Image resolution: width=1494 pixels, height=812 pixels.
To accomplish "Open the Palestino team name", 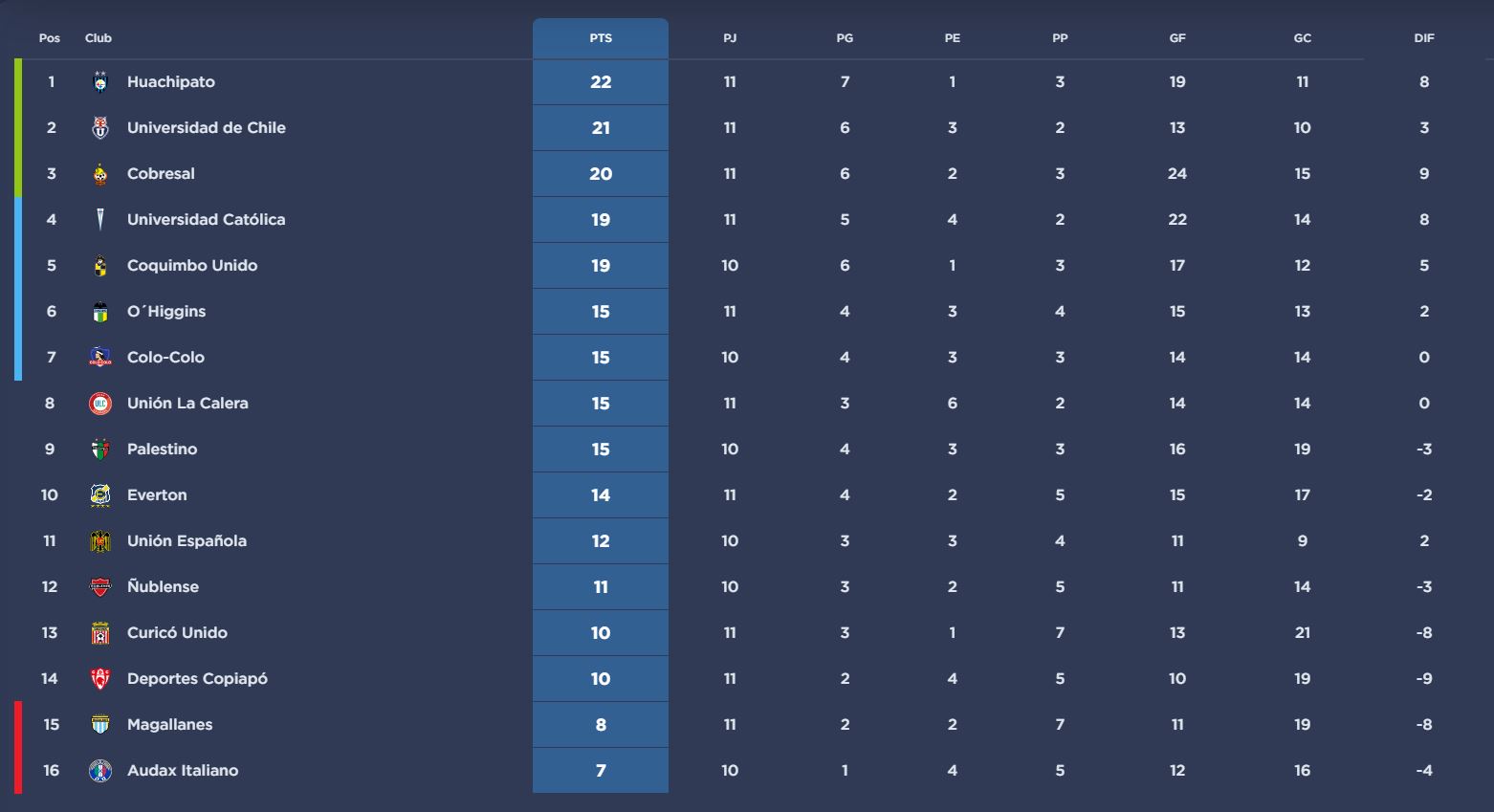I will [163, 450].
